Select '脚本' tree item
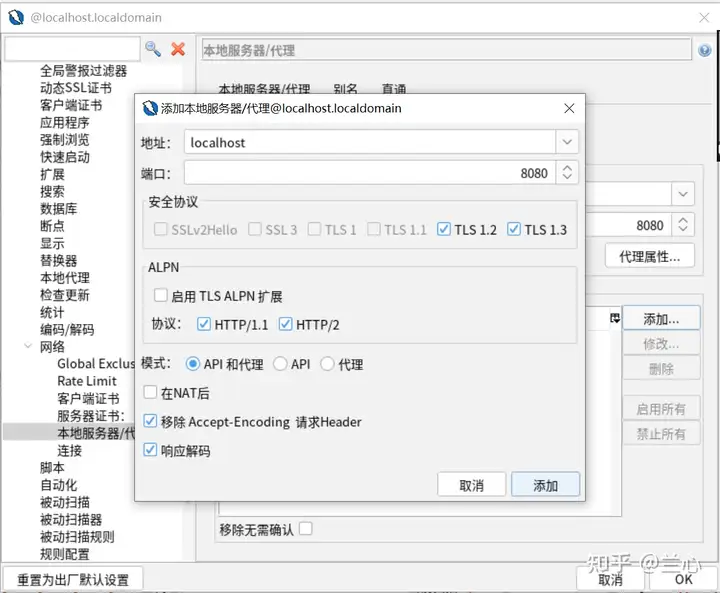This screenshot has width=720, height=593. (52, 468)
